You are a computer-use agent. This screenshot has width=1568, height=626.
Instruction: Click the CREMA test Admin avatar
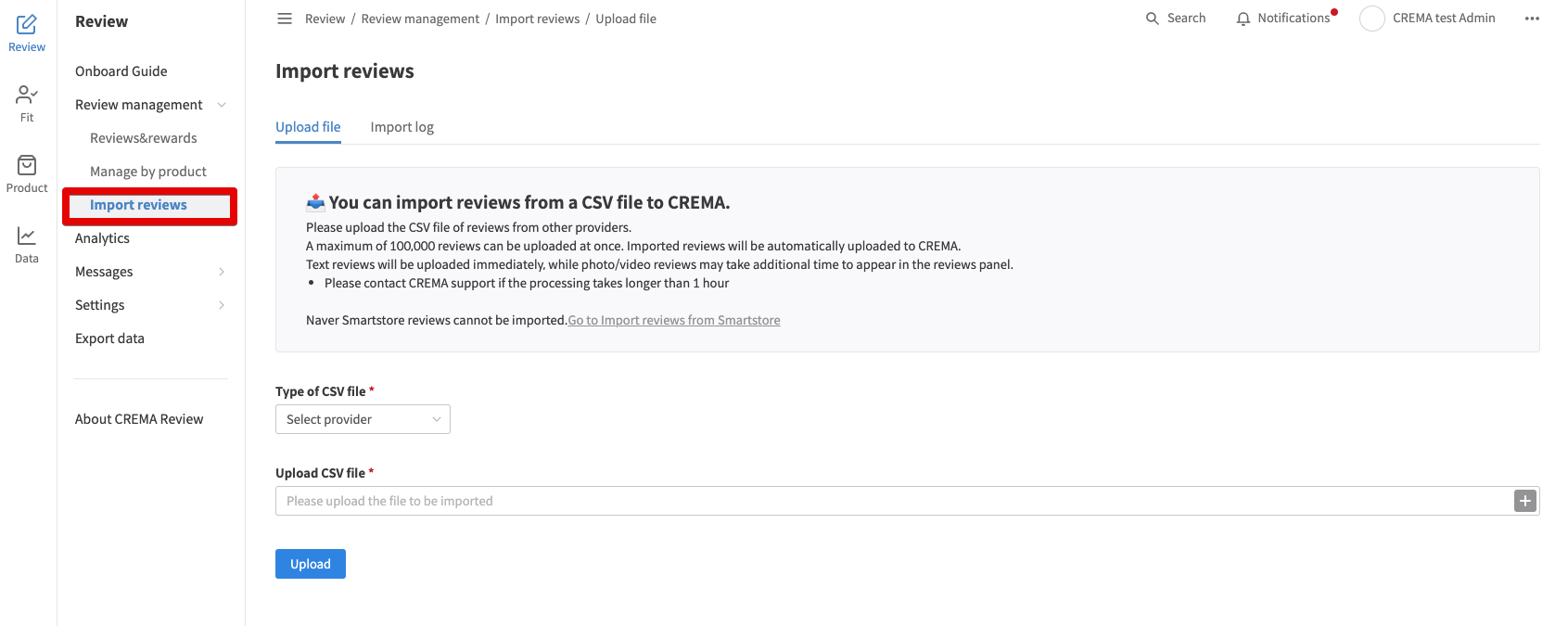(x=1372, y=19)
